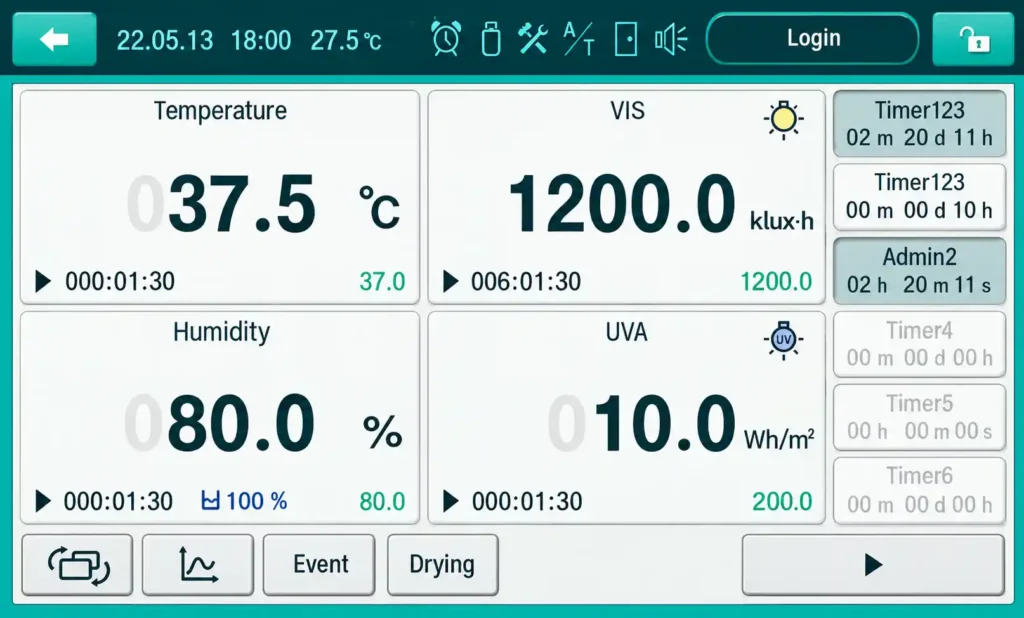Image resolution: width=1024 pixels, height=618 pixels.
Task: Go back using the arrow button
Action: (54, 39)
